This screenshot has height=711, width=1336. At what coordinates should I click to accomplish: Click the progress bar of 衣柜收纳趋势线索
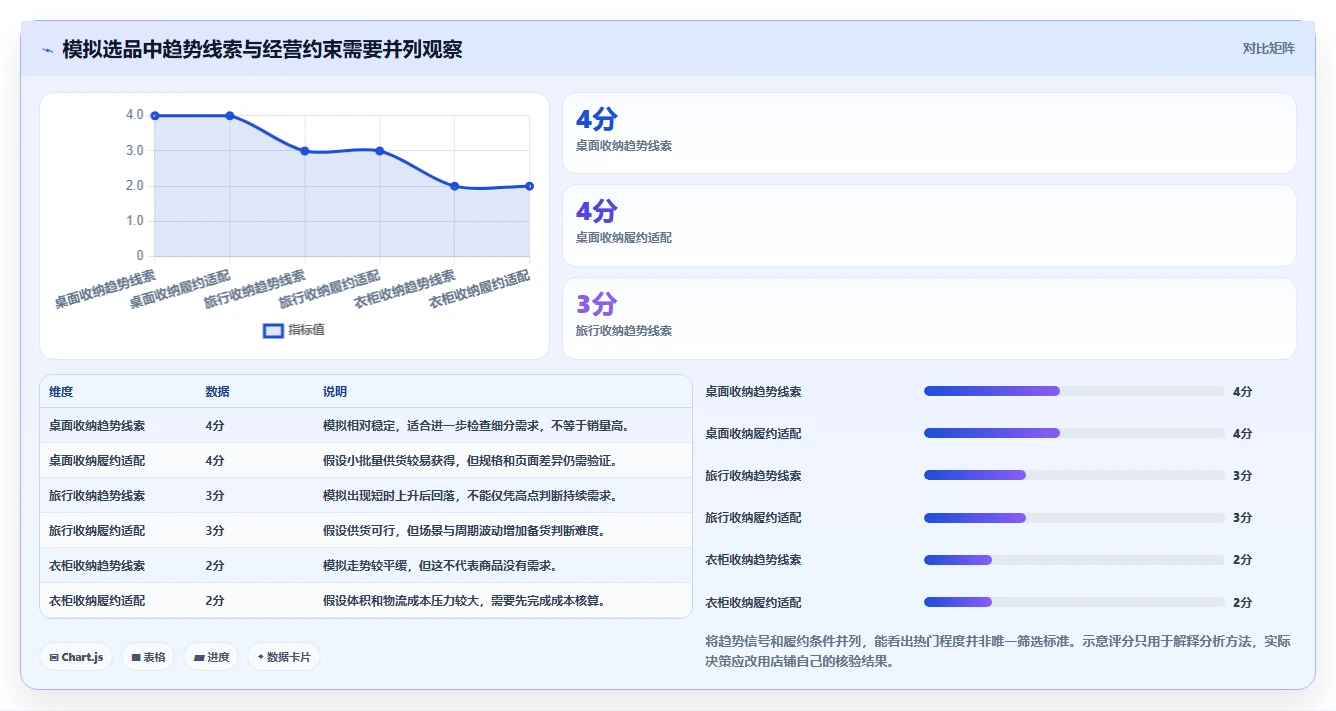[1074, 560]
